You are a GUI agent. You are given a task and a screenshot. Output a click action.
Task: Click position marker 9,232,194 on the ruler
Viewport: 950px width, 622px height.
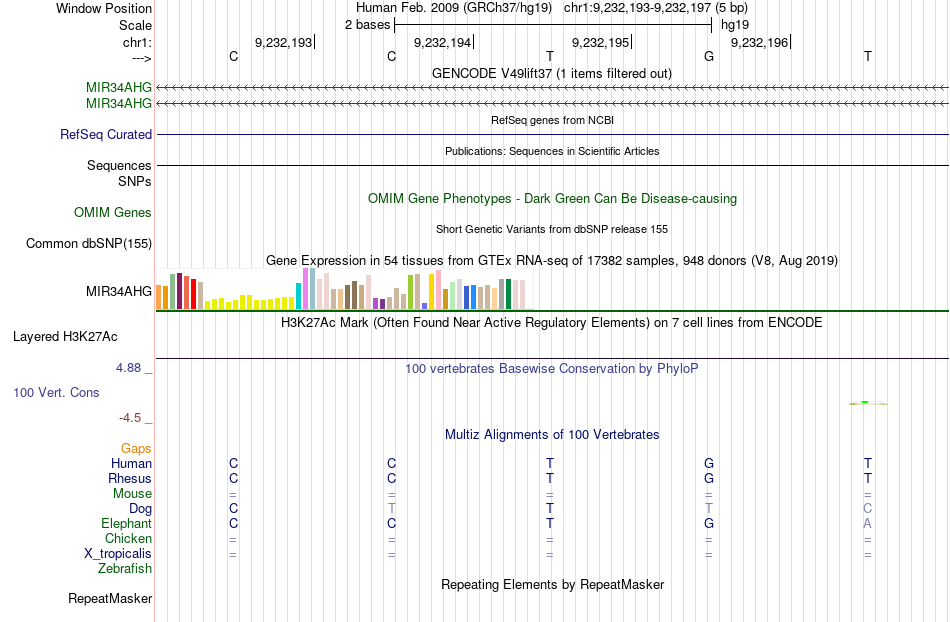point(442,42)
